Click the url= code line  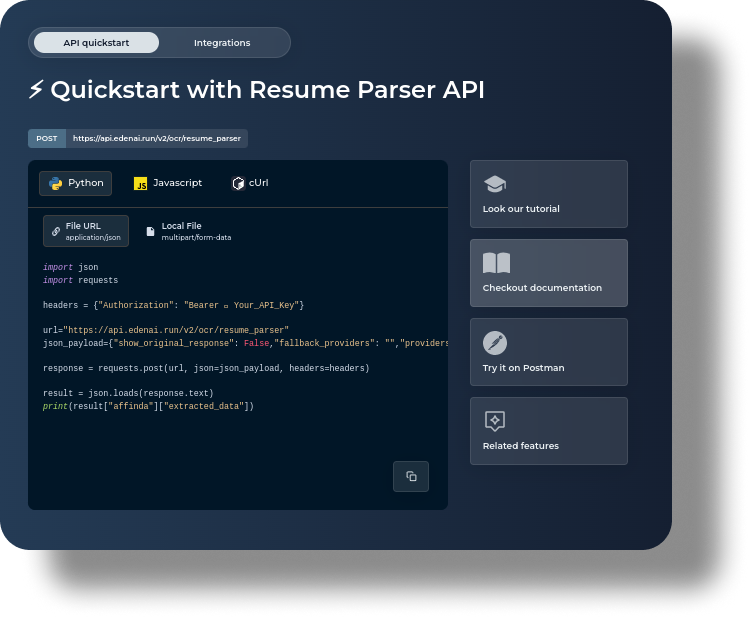click(x=165, y=330)
